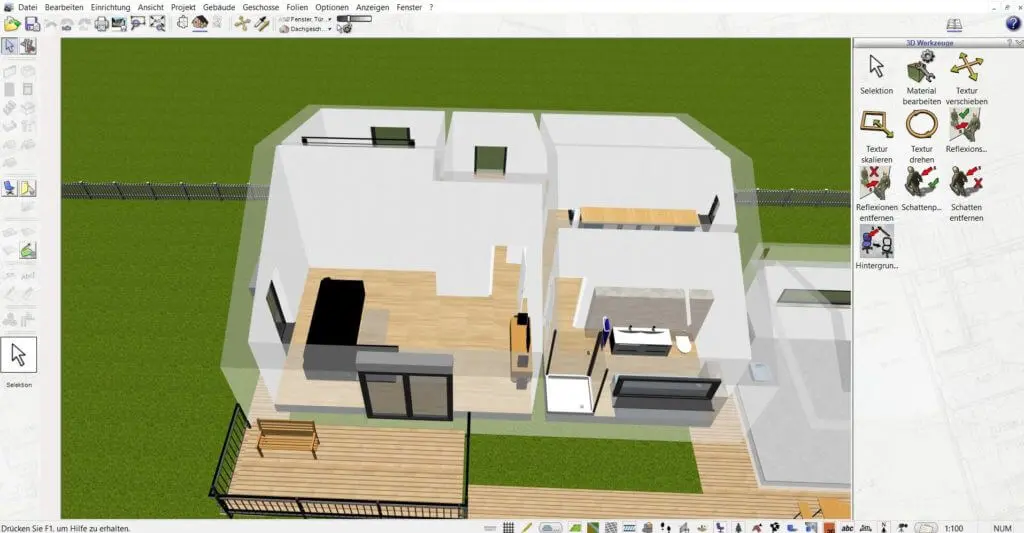Toggle the footprints icon in status bar

pos(665,527)
